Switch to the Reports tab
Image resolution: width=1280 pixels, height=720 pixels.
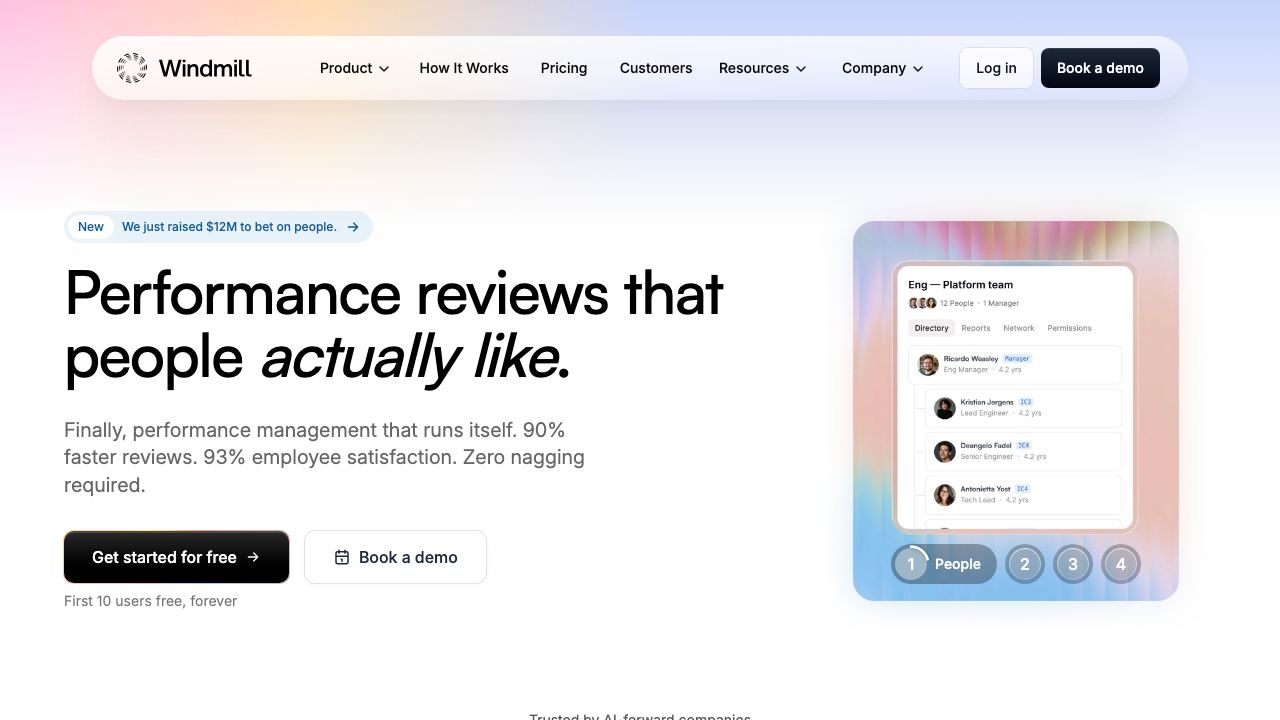[976, 328]
